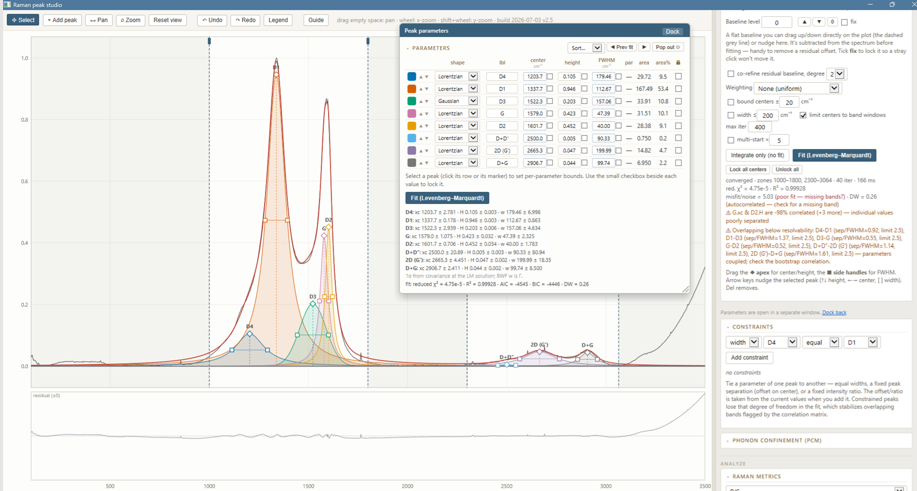Open the Sort dropdown in Parameters
This screenshot has width=917, height=491.
585,48
